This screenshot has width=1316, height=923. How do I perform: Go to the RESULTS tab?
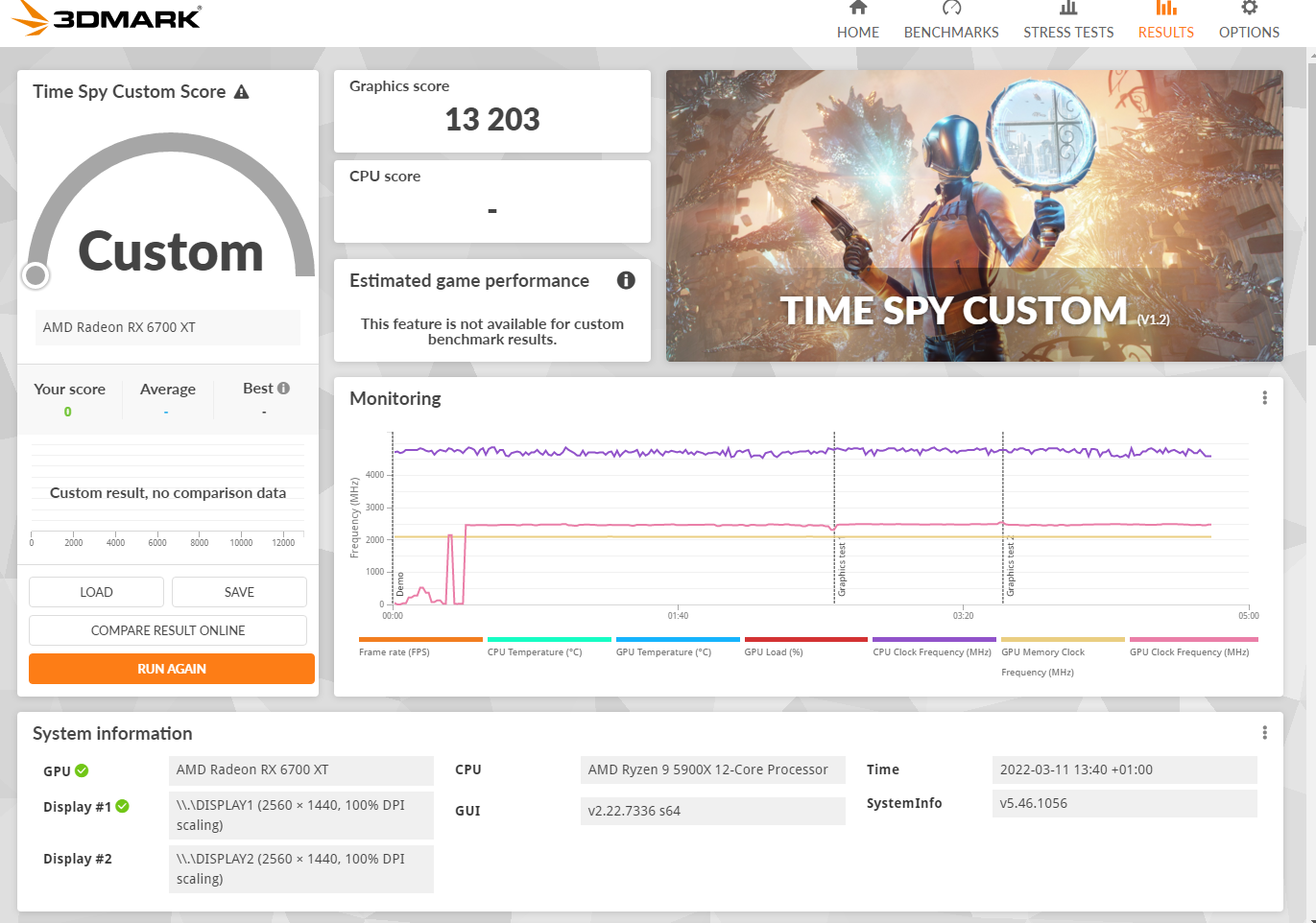click(x=1166, y=33)
